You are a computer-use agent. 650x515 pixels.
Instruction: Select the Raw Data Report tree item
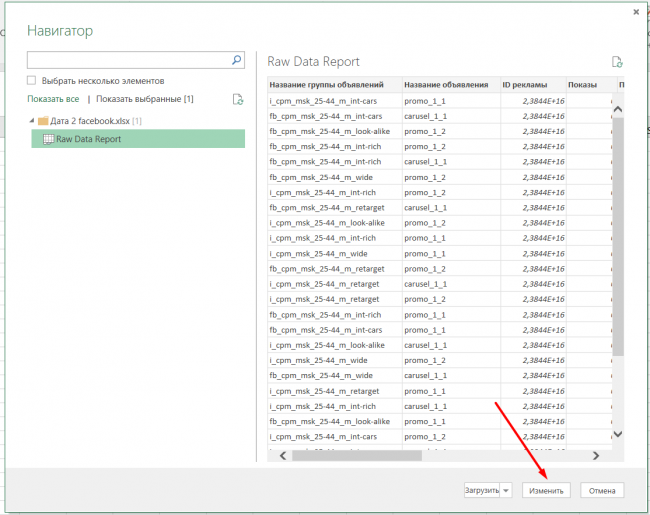88,138
